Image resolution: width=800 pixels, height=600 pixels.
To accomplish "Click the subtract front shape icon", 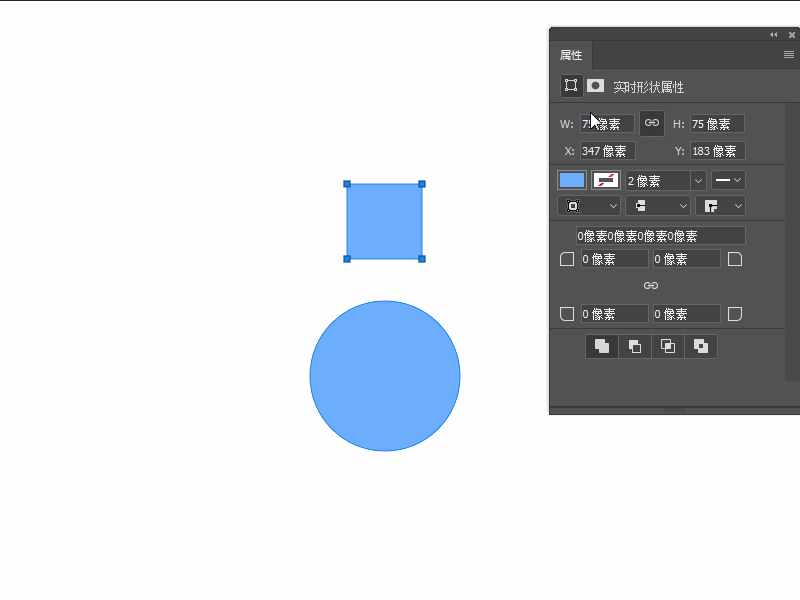I will (x=635, y=346).
